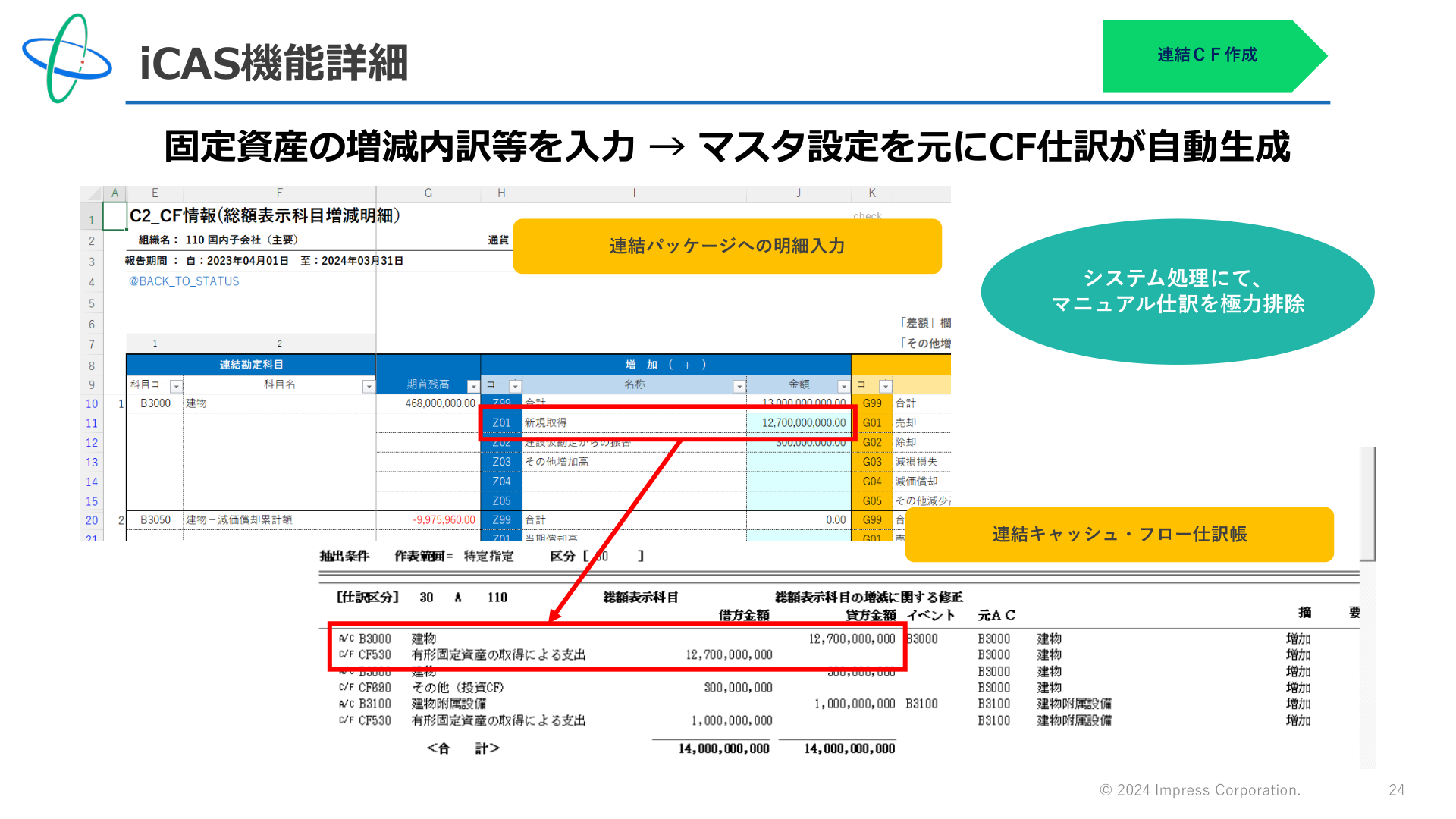
Task: Click the vertical scrollbar of the journal report
Action: point(1367,607)
